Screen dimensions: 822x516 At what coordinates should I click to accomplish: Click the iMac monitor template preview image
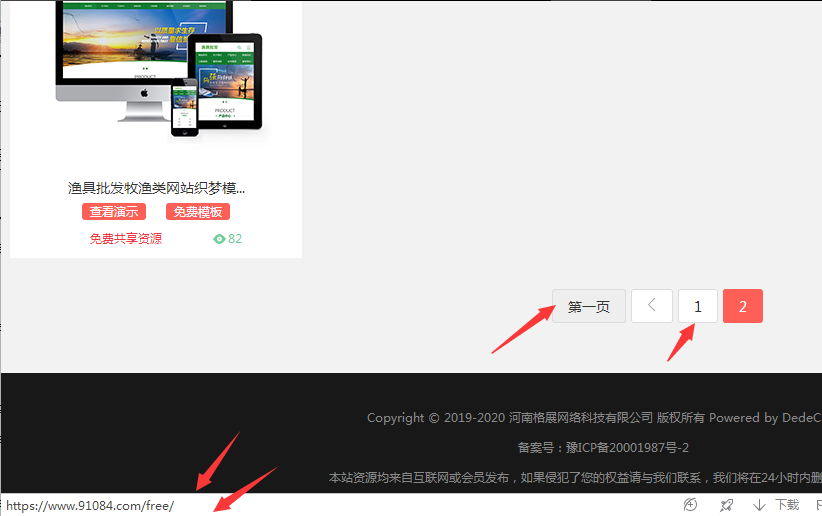pos(140,50)
